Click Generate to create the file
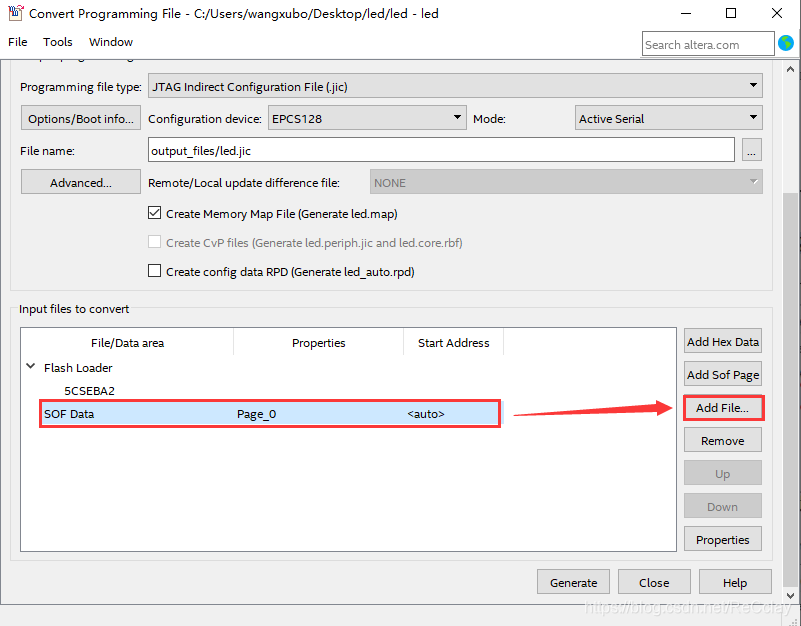This screenshot has height=626, width=801. (x=573, y=583)
